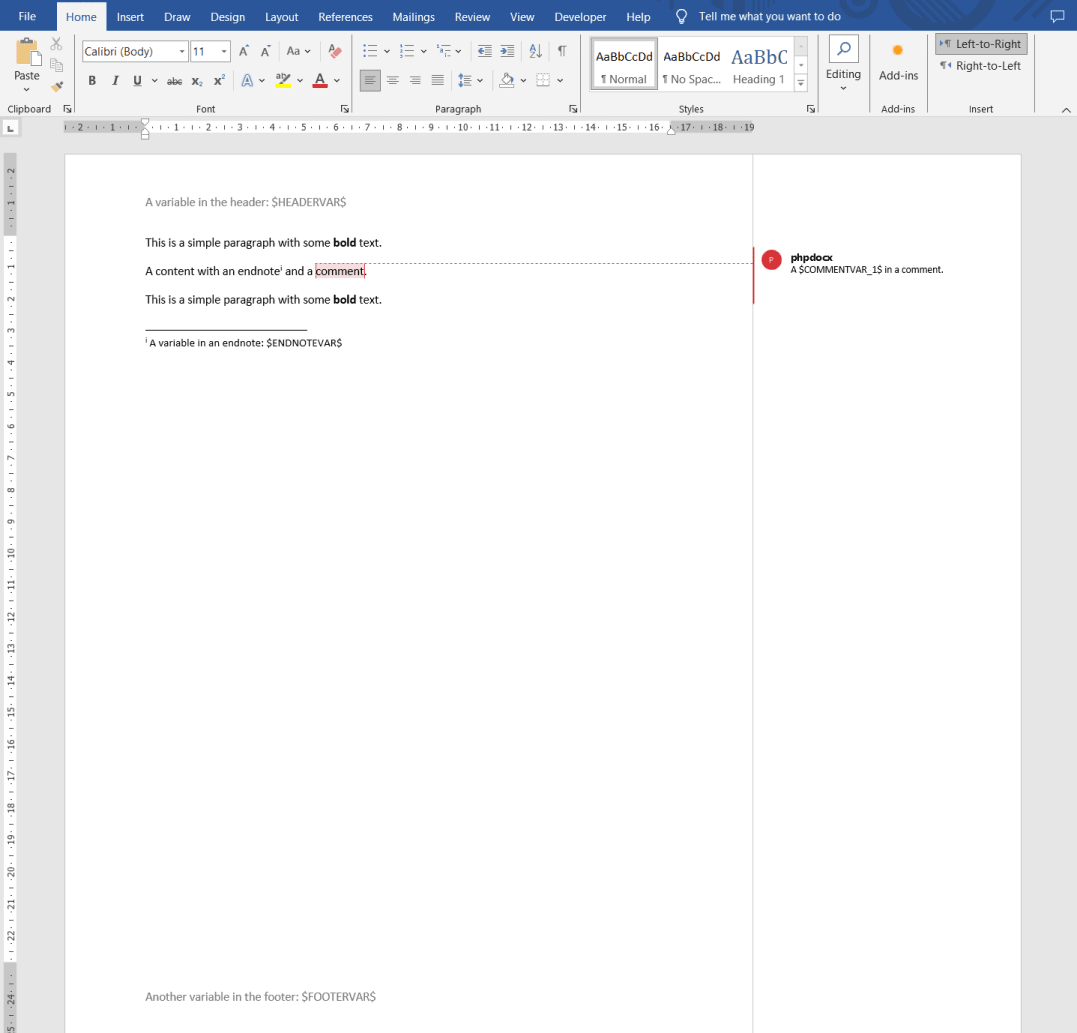Switch to the Insert tab
This screenshot has width=1077, height=1033.
[x=130, y=17]
